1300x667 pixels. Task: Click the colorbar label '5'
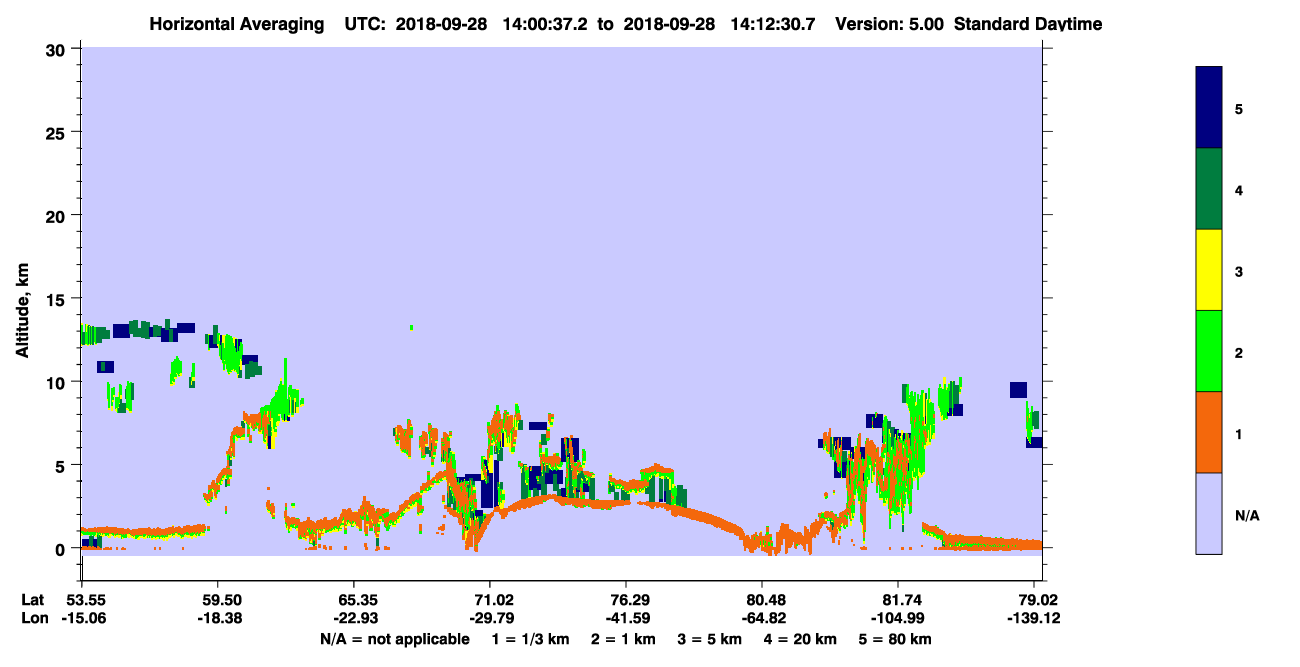coord(1239,108)
